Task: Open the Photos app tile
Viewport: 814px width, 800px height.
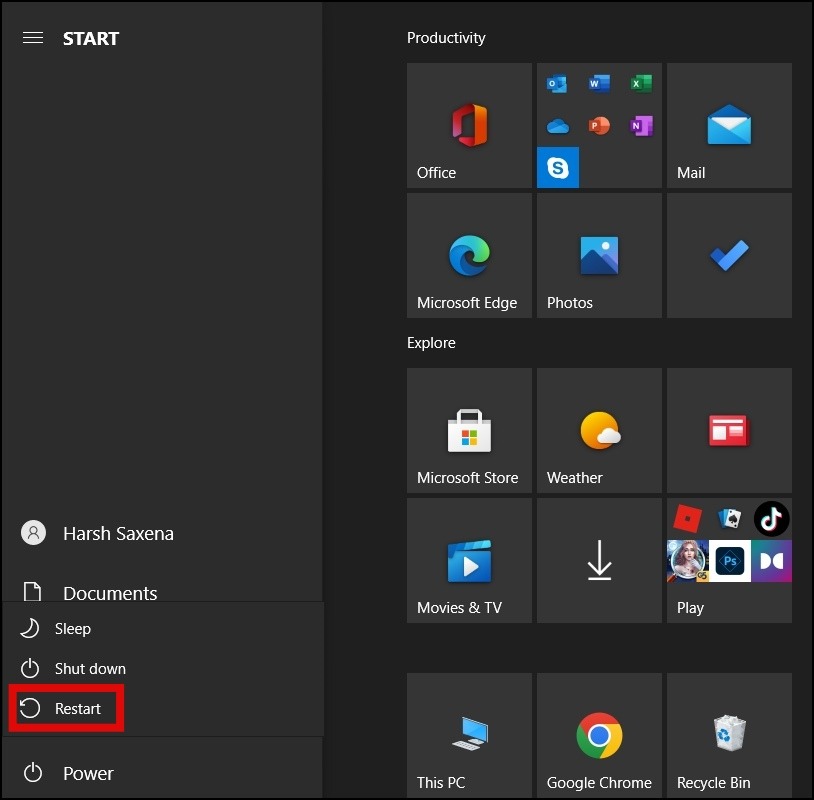Action: (599, 256)
